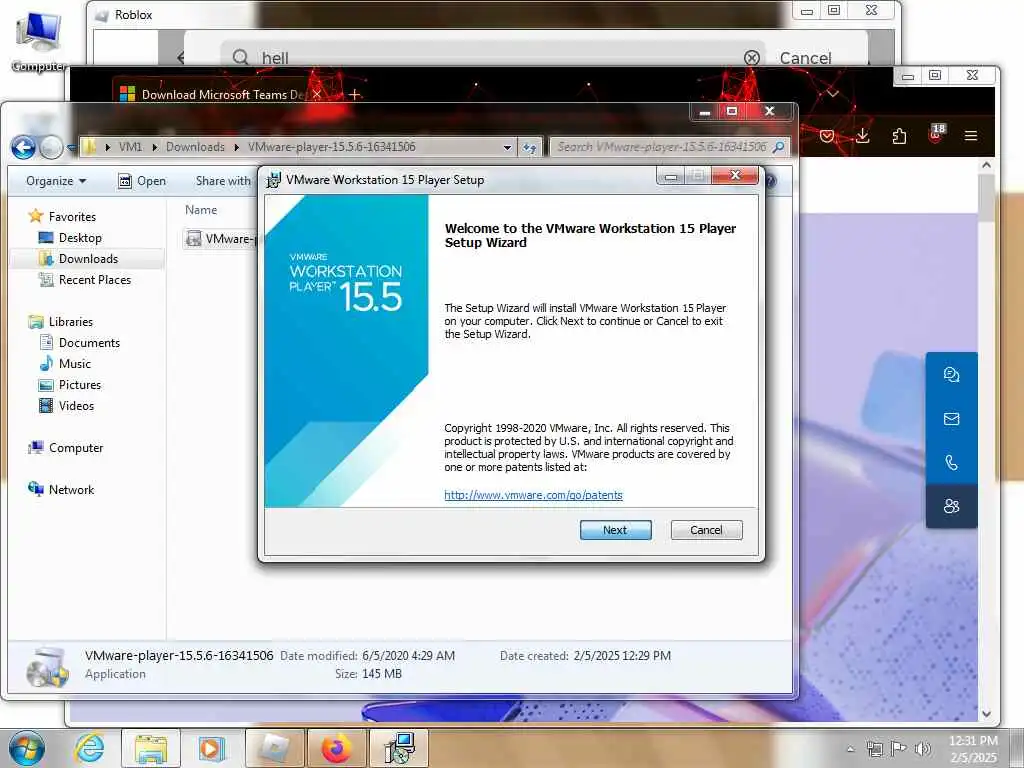Viewport: 1024px width, 768px height.
Task: Open the Windows Start menu
Action: (27, 748)
